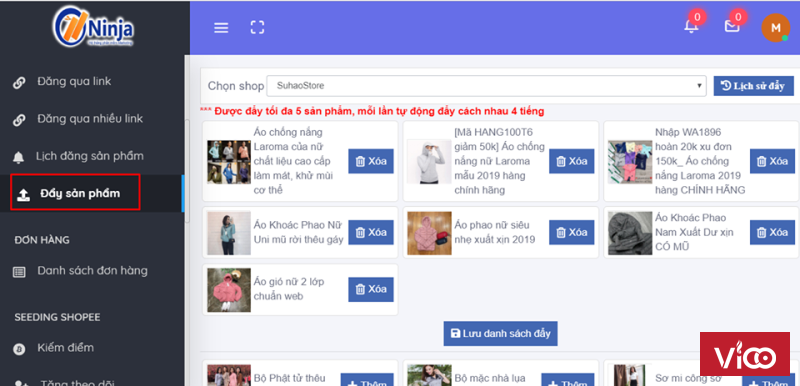Screen dimensions: 800x386
Task: Delete Nhập WA1896 product with Xóa
Action: tap(772, 161)
